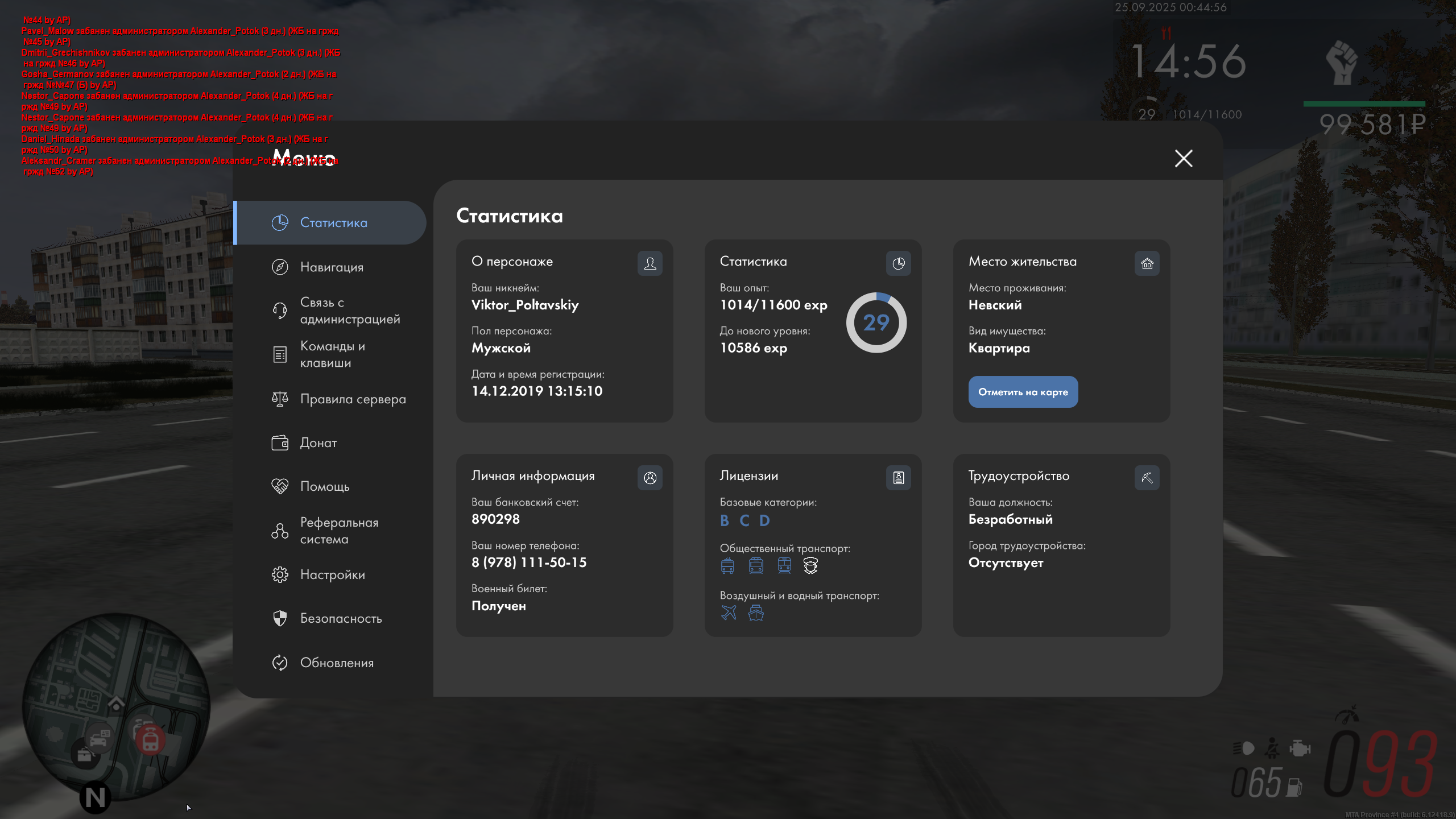Click the pie chart icon in Статистика card
The height and width of the screenshot is (819, 1456).
tap(898, 263)
